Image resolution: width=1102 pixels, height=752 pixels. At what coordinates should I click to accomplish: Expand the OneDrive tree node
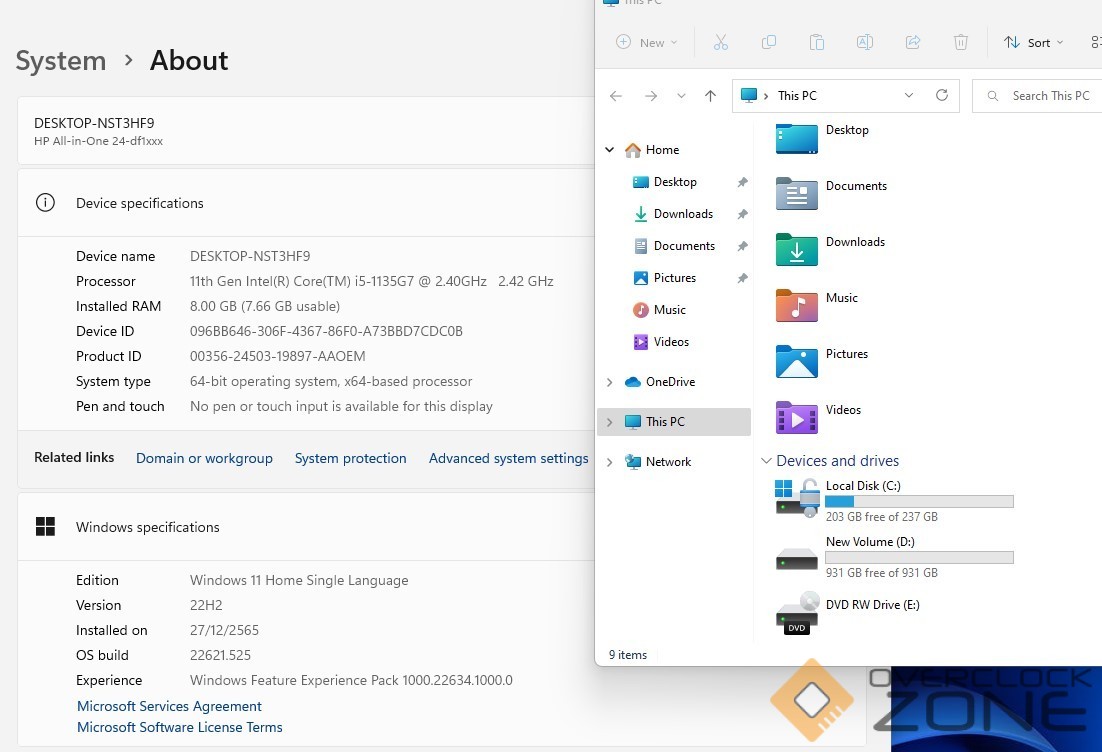tap(609, 382)
